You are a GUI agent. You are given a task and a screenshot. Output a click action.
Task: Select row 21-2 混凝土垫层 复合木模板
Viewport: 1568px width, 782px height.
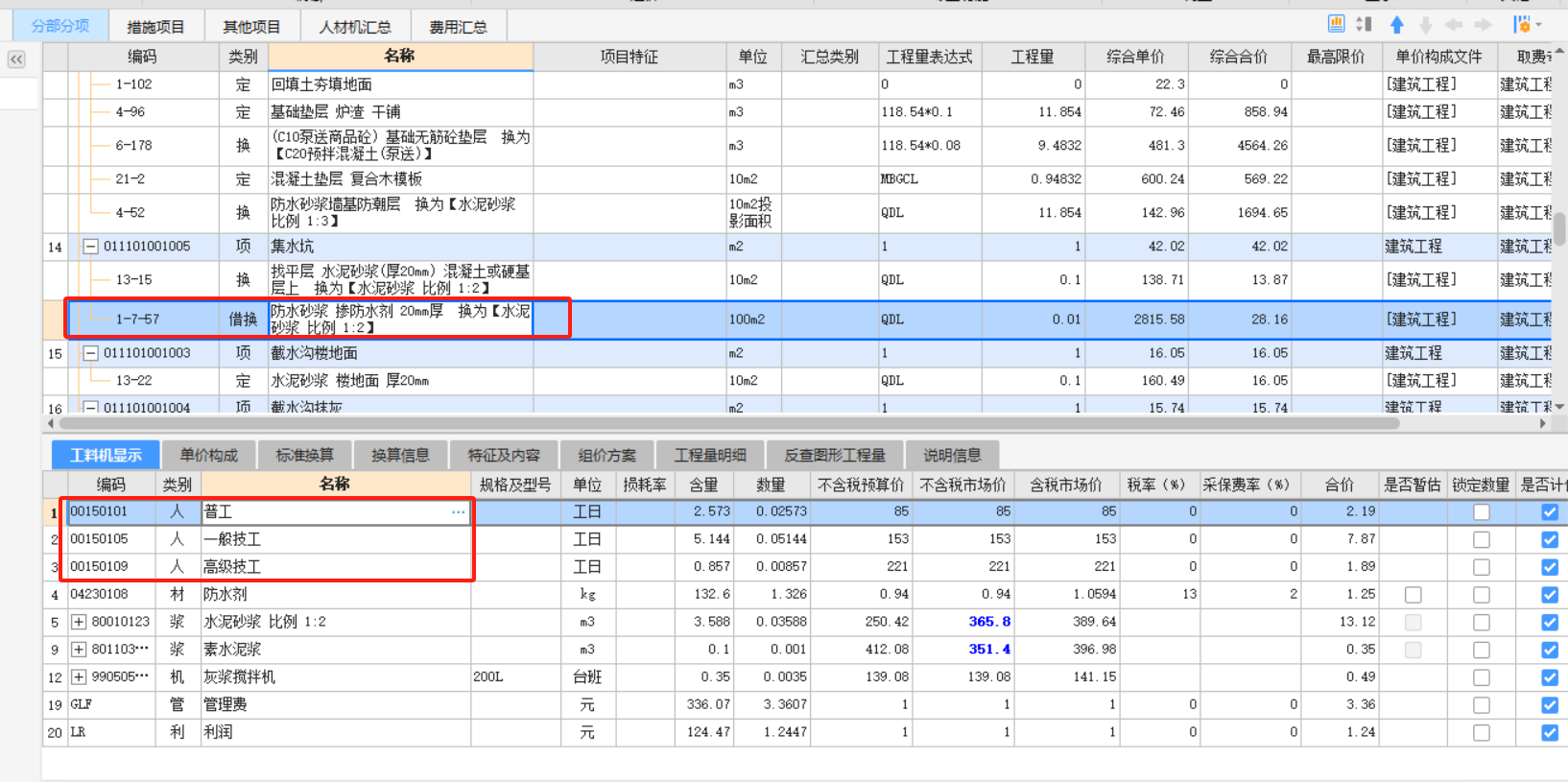point(400,179)
